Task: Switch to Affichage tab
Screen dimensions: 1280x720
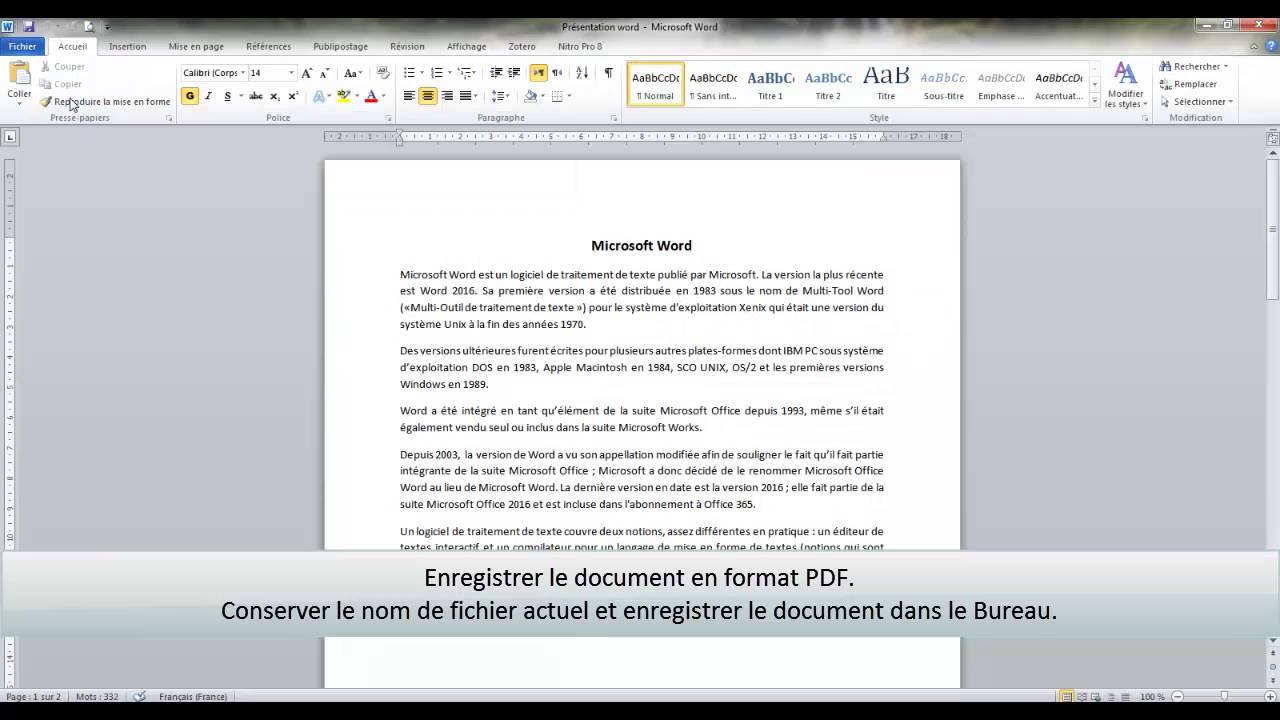Action: point(466,46)
